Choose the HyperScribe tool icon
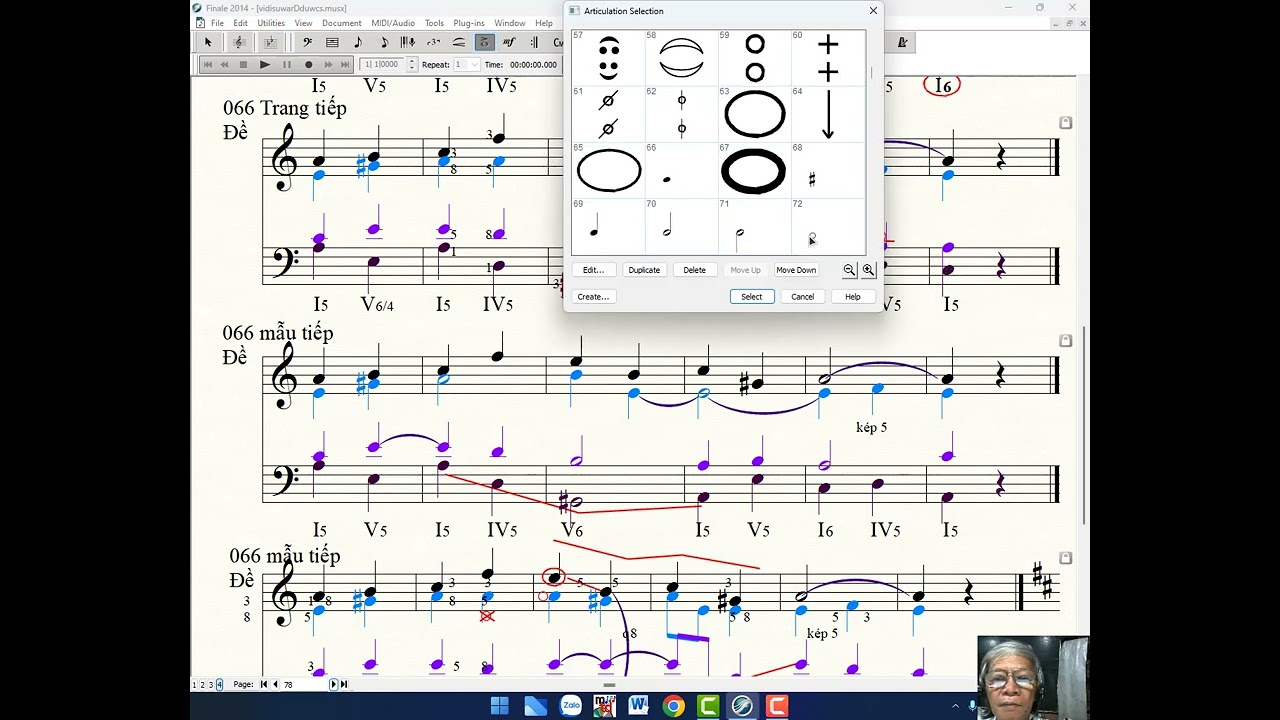The image size is (1280, 720). tap(408, 42)
